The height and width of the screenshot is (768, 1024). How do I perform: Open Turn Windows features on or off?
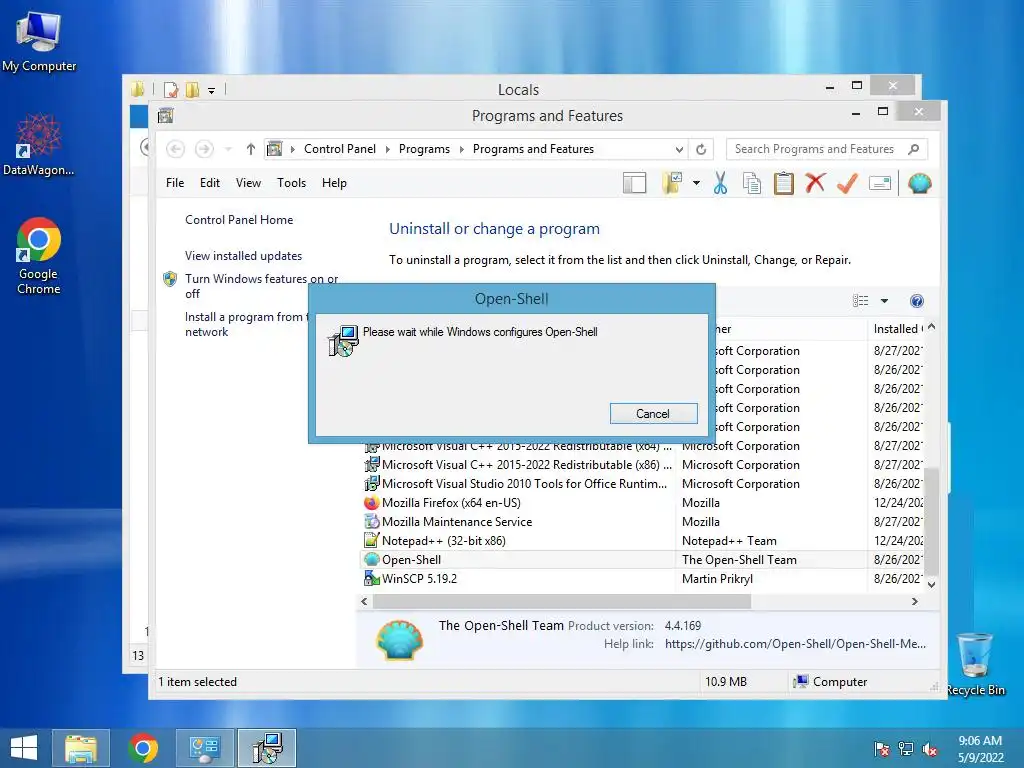[261, 286]
